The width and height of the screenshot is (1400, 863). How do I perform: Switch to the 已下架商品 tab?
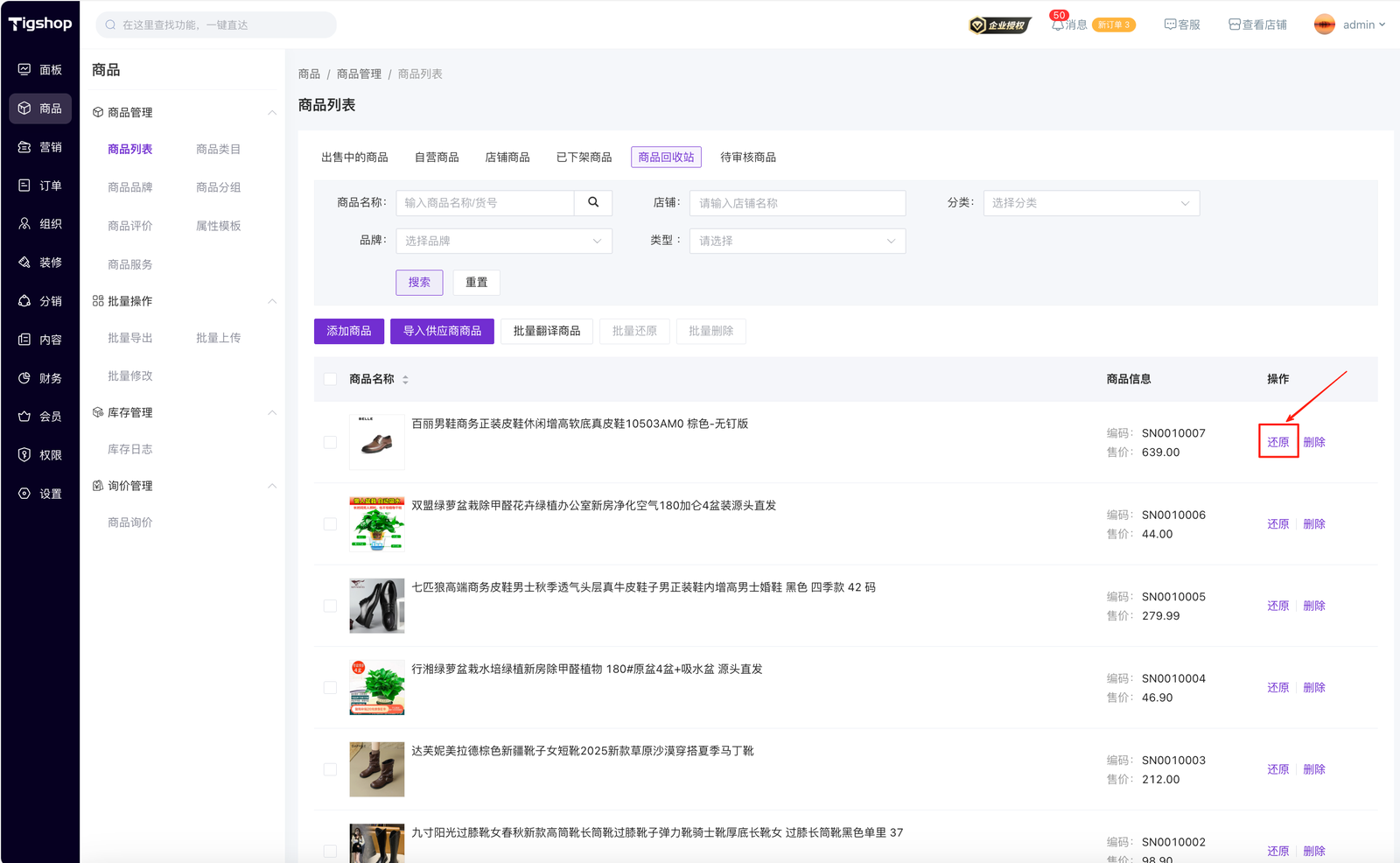point(584,158)
